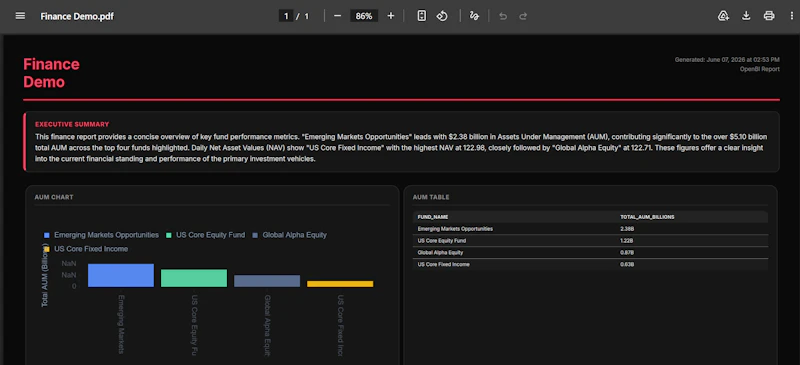Click the 1.22B table value
Image resolution: width=800 pixels, height=365 pixels.
[x=627, y=240]
